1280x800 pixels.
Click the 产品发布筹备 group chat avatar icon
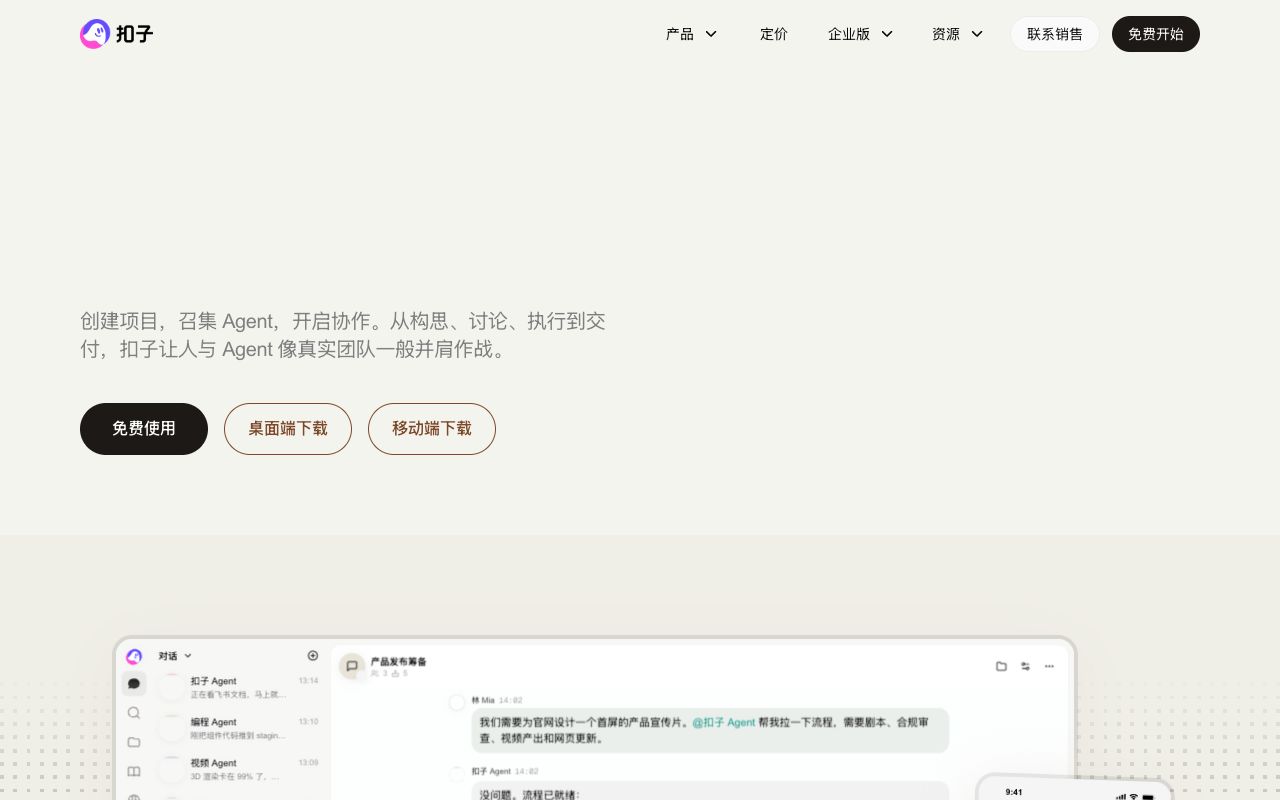click(352, 666)
